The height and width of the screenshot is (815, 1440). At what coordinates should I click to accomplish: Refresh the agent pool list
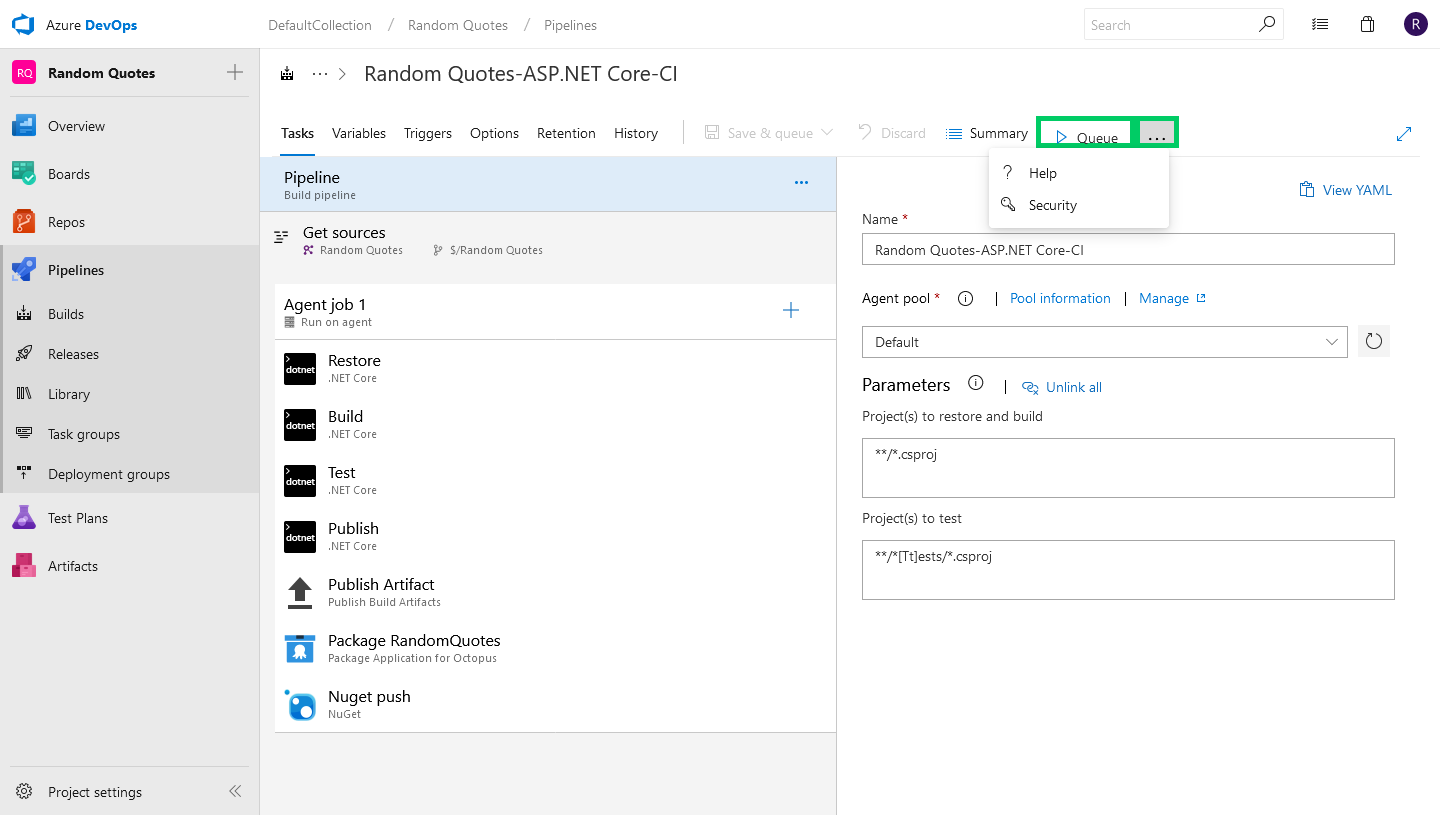[1374, 341]
